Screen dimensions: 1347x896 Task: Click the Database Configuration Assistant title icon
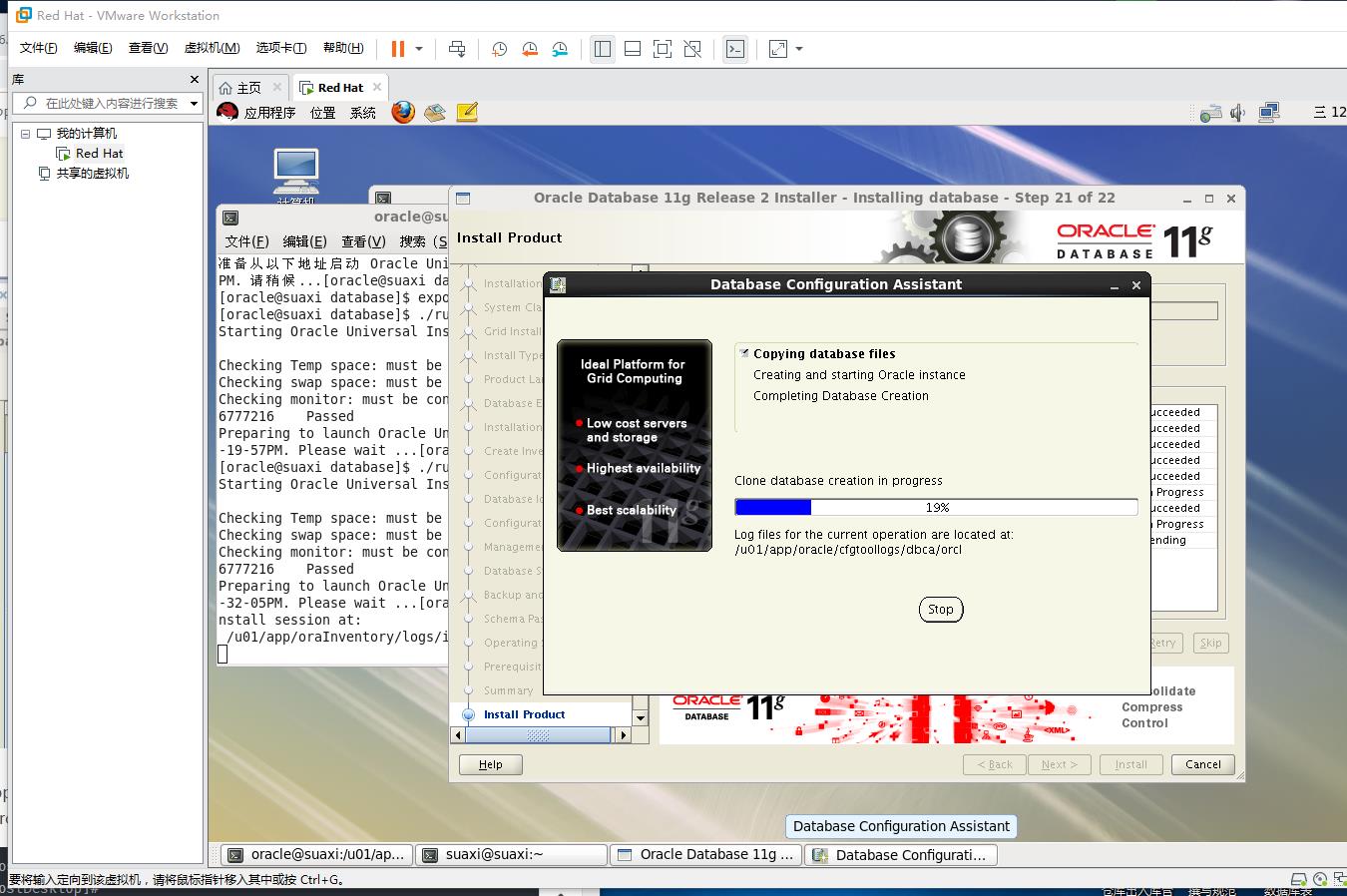[x=558, y=285]
